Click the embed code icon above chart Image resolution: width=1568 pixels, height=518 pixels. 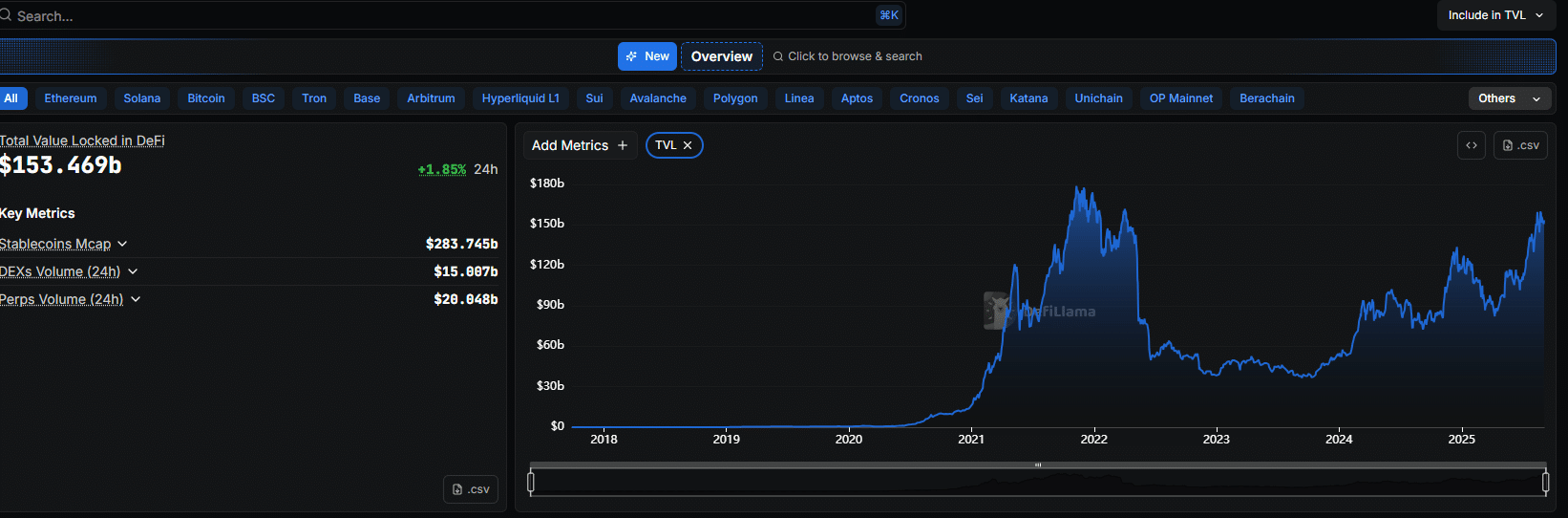click(x=1472, y=145)
